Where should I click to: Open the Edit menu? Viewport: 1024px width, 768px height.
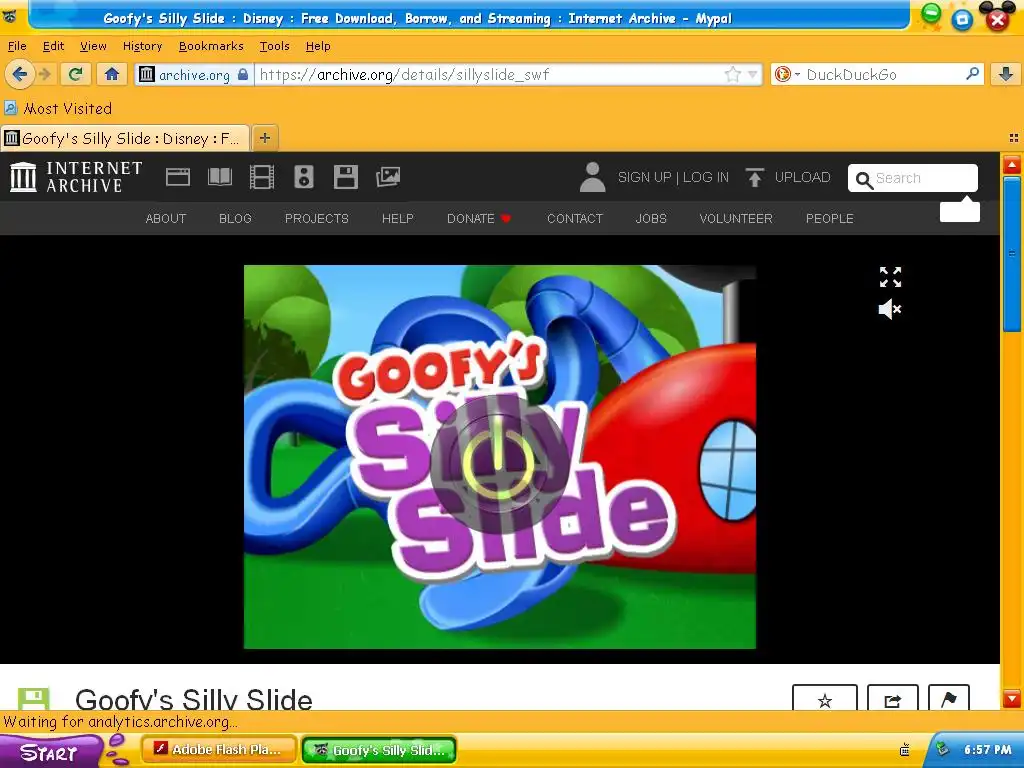pos(53,46)
